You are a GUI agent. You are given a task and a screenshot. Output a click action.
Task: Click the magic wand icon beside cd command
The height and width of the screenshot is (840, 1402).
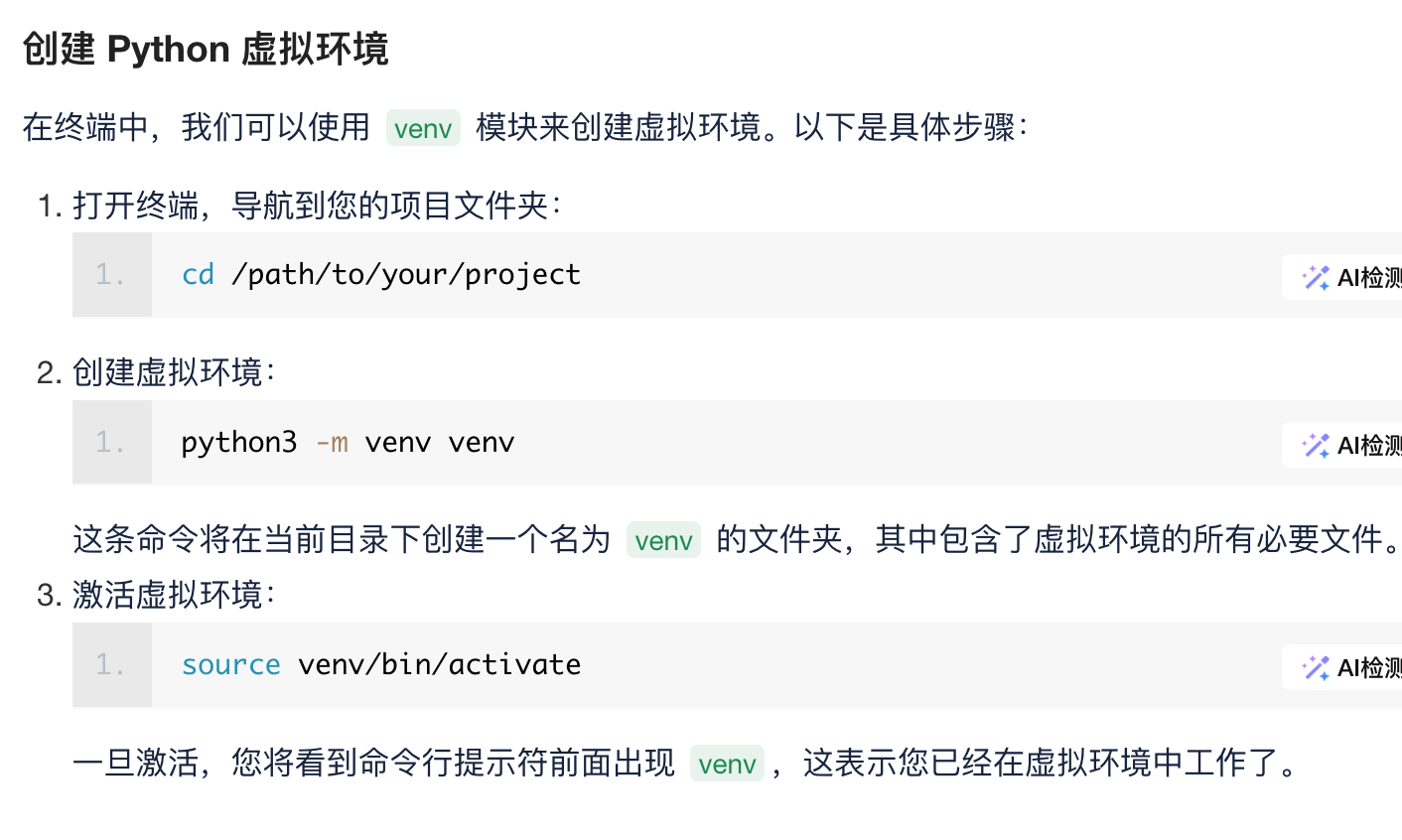click(1316, 277)
